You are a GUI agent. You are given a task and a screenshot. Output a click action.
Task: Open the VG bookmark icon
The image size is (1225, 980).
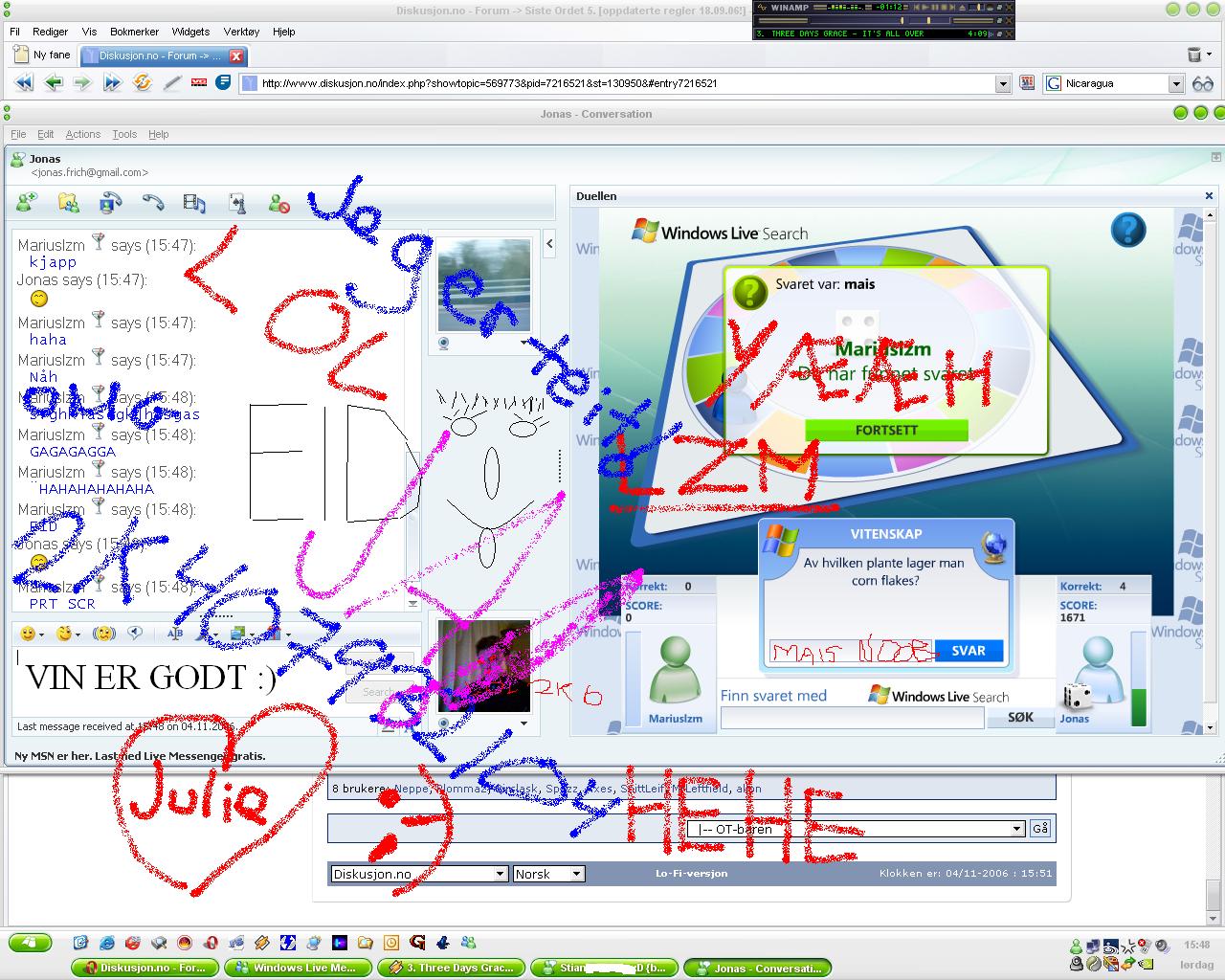tap(199, 83)
